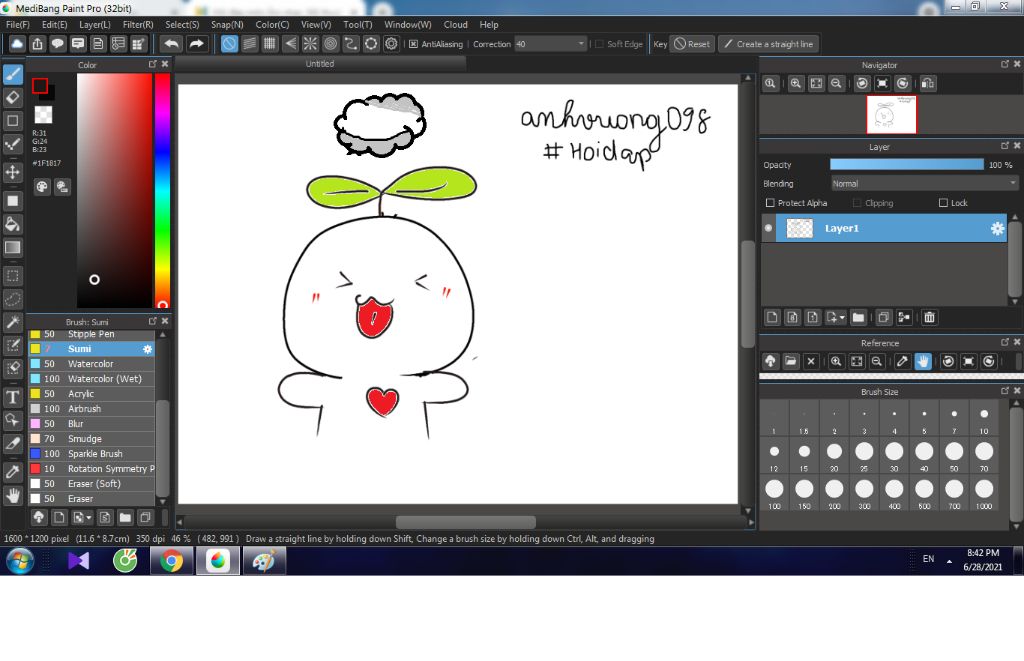The image size is (1024, 661).
Task: Click the transparent color swatch
Action: [x=43, y=115]
